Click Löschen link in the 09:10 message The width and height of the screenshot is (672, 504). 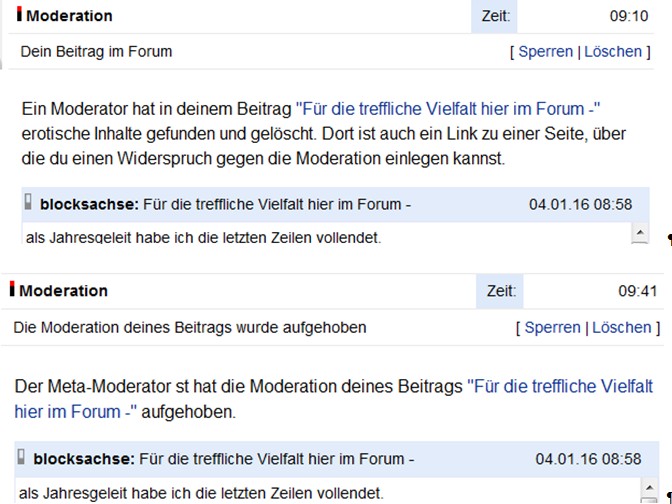point(613,51)
